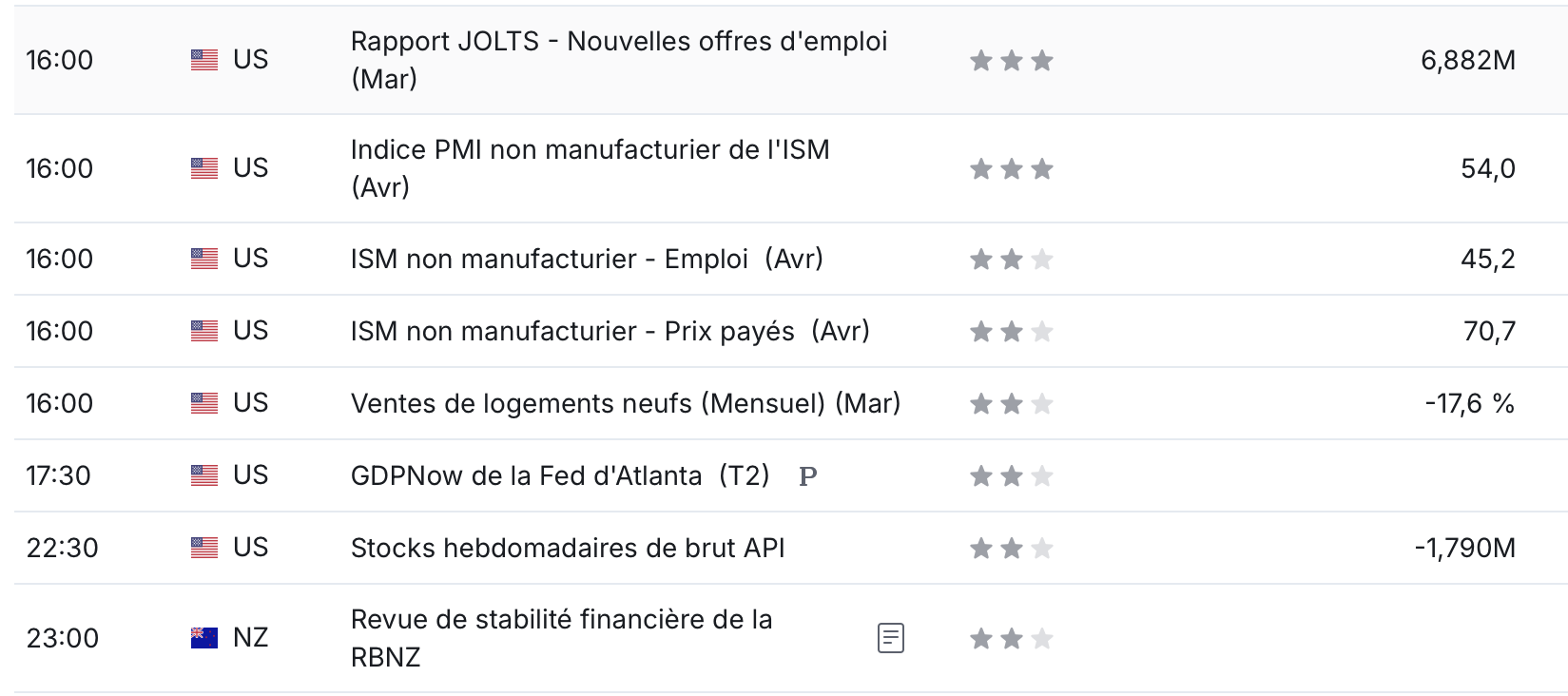The height and width of the screenshot is (696, 1568).
Task: Click the preliminary P icon beside GDPNow
Action: point(808,476)
